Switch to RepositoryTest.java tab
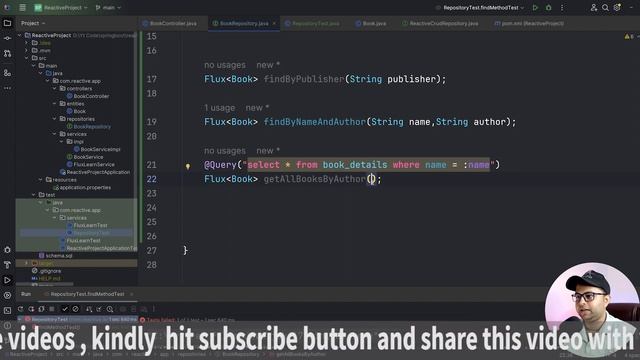Image resolution: width=640 pixels, height=360 pixels. click(313, 24)
